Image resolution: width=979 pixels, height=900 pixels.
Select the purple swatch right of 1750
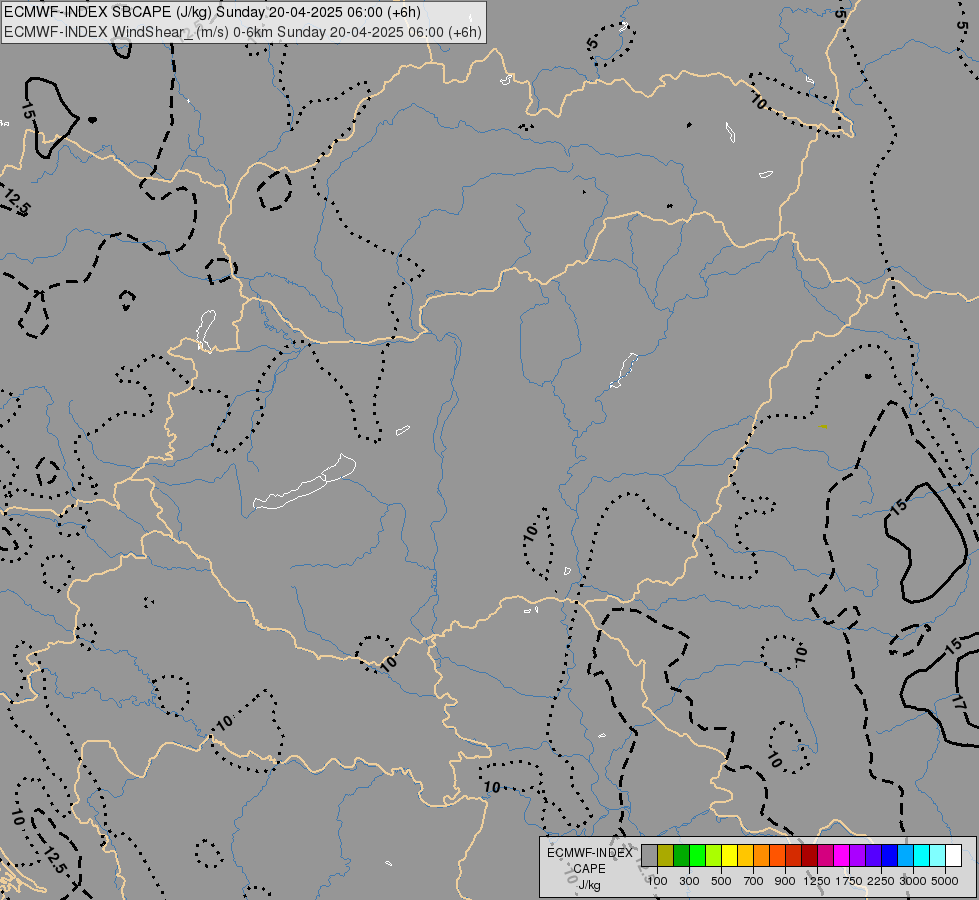[857, 855]
